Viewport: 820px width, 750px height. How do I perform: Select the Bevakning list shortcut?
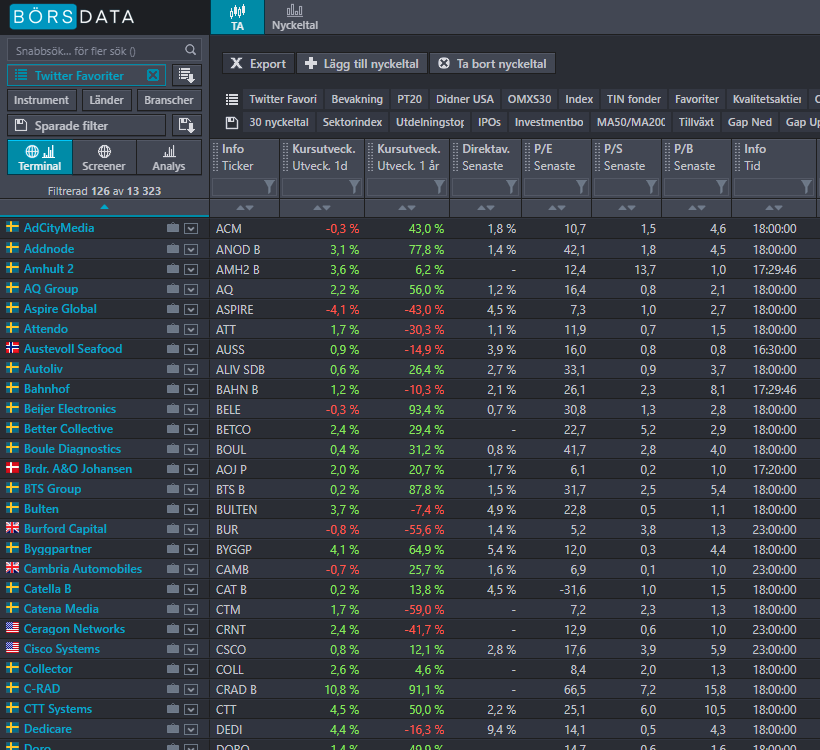click(357, 99)
